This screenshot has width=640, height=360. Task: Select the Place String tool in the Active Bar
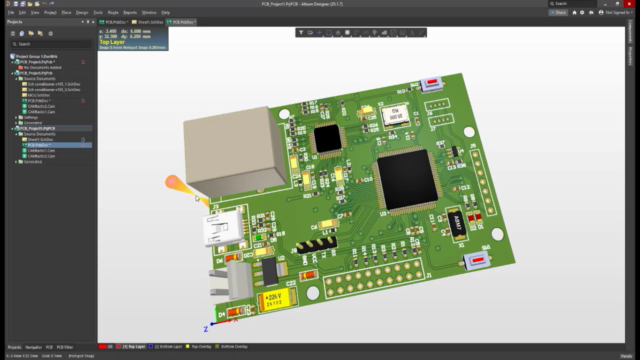(x=412, y=33)
